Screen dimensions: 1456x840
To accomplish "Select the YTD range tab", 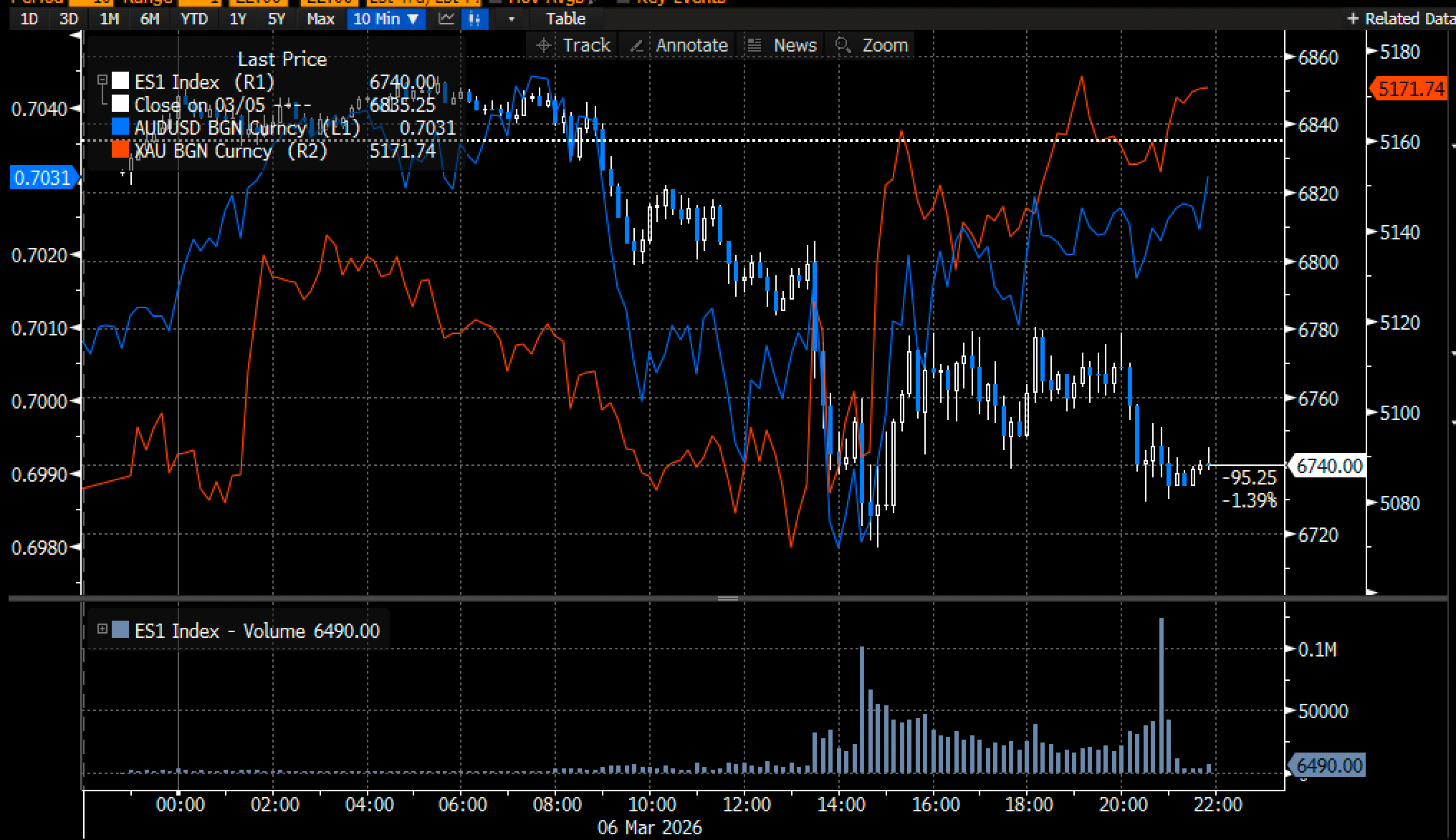I will point(194,19).
